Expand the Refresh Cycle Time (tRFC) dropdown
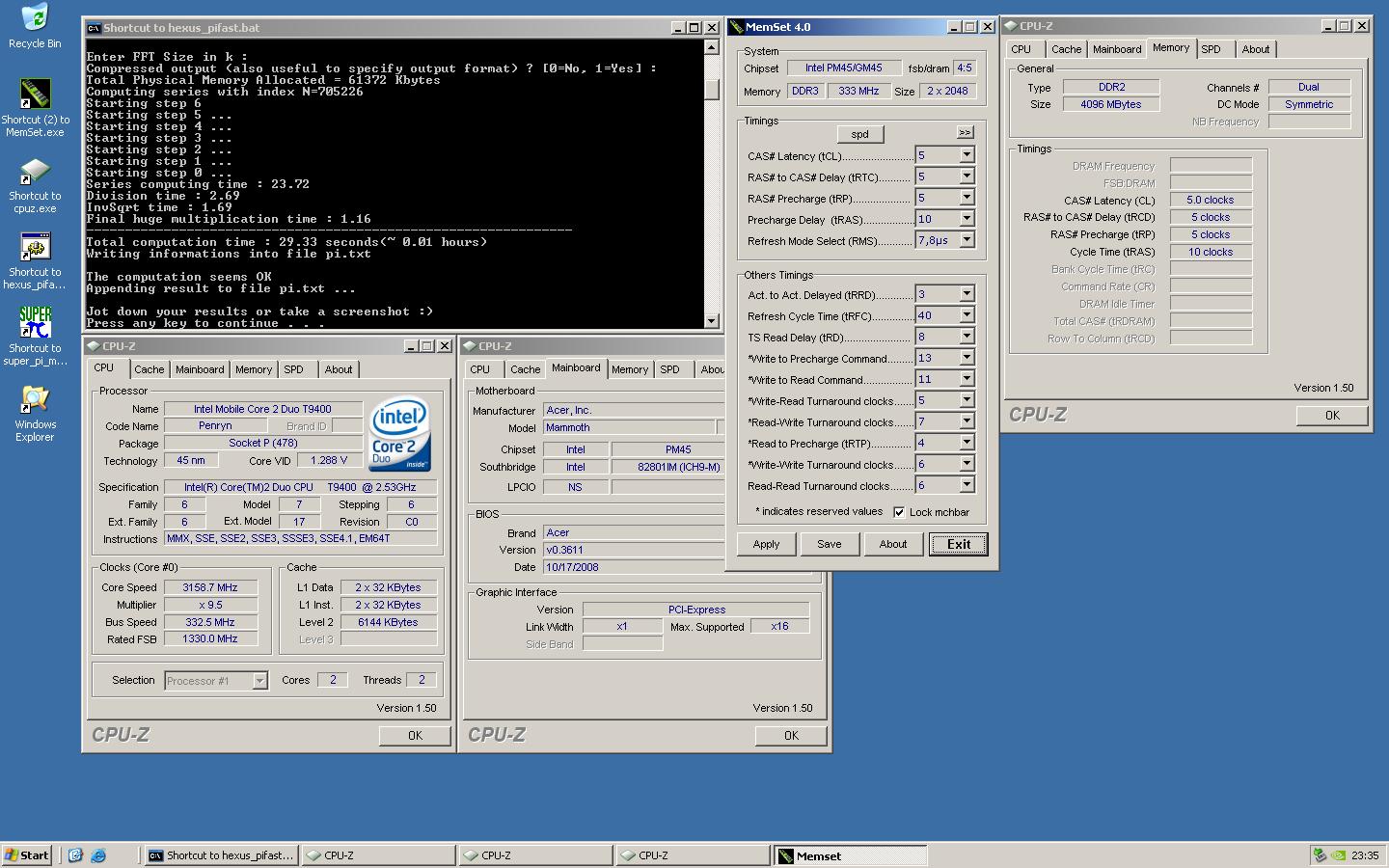This screenshot has width=1389, height=868. point(966,315)
